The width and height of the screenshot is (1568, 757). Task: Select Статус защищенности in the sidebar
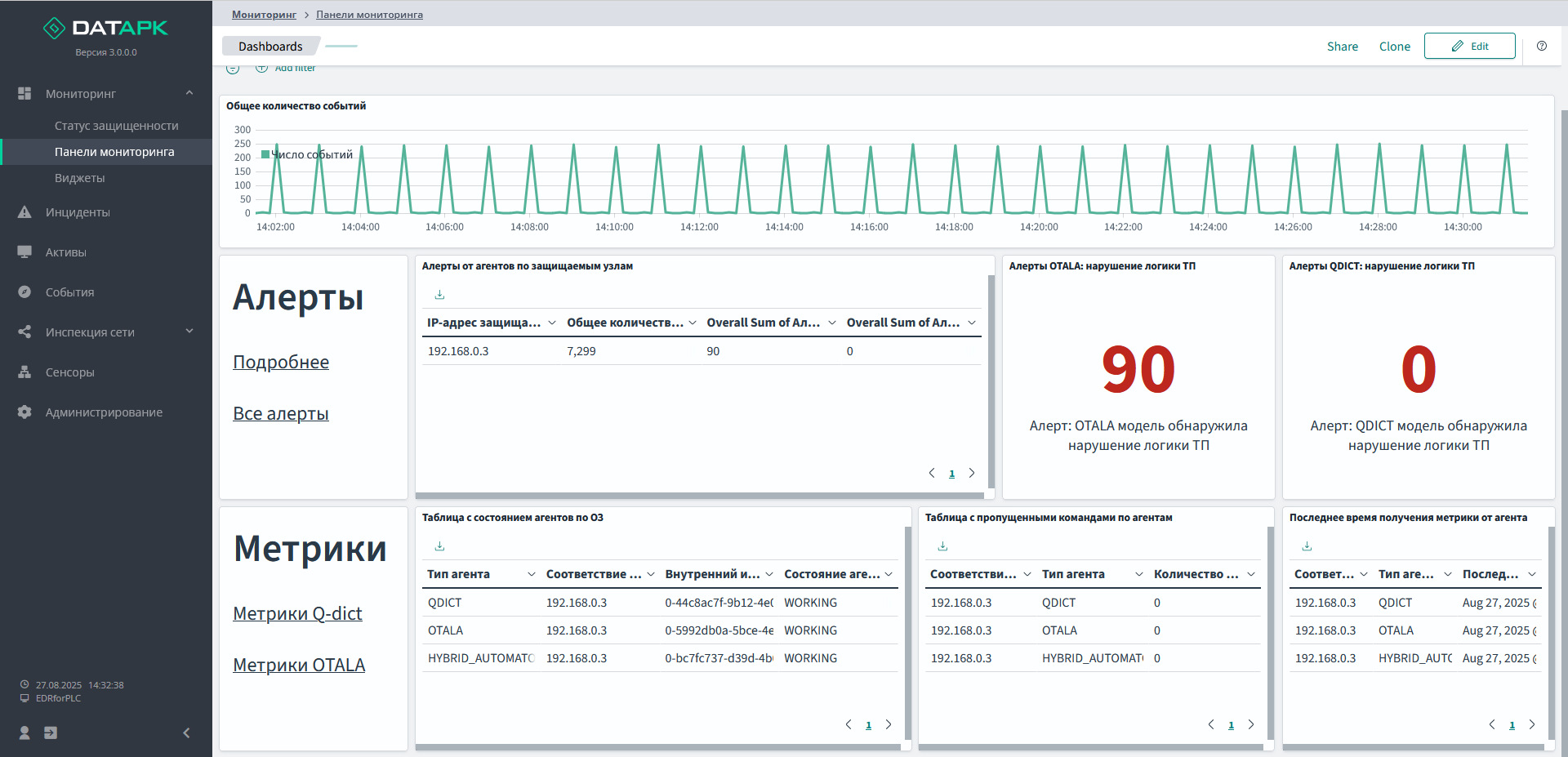pyautogui.click(x=116, y=126)
